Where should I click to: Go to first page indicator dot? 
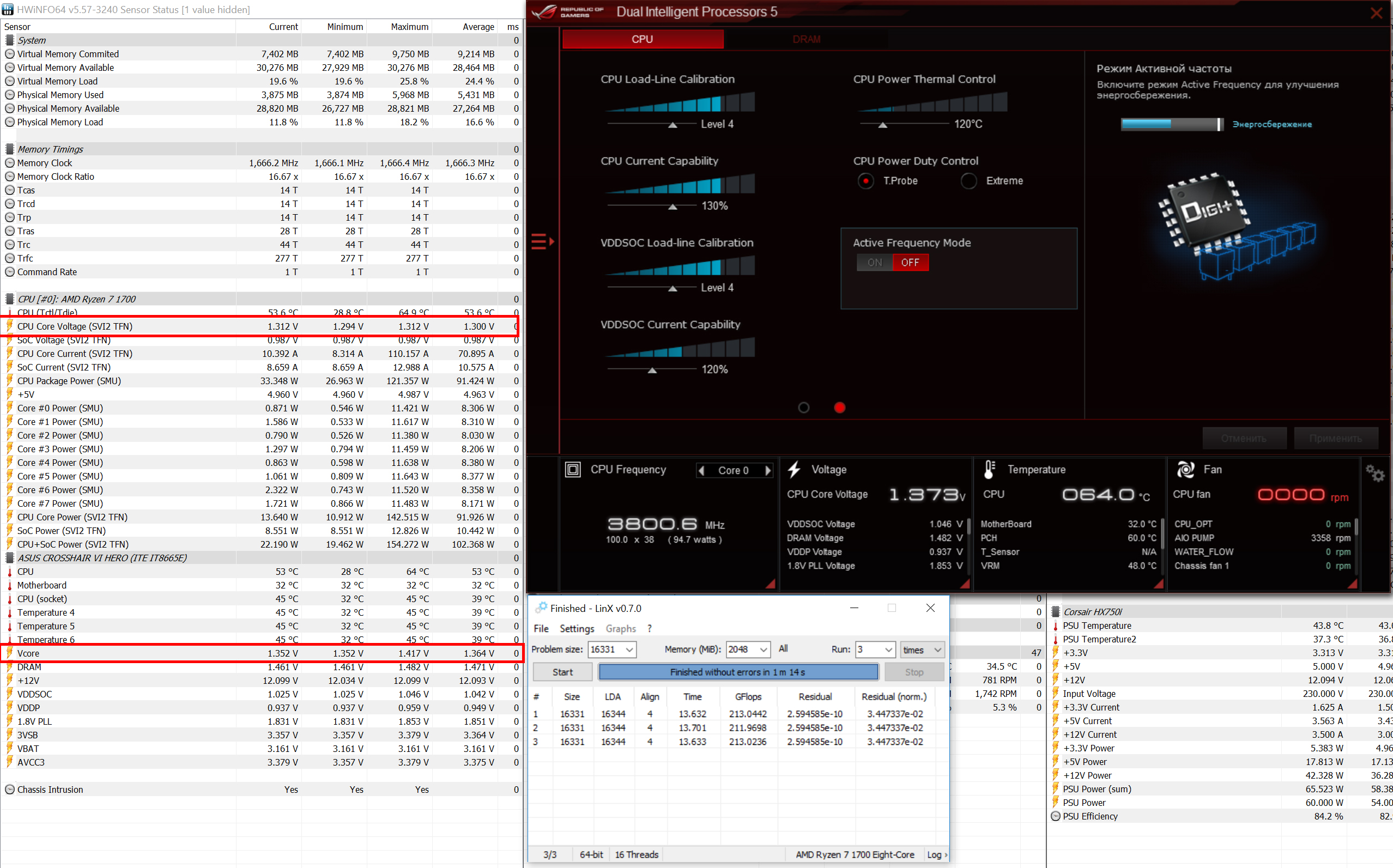coord(804,408)
